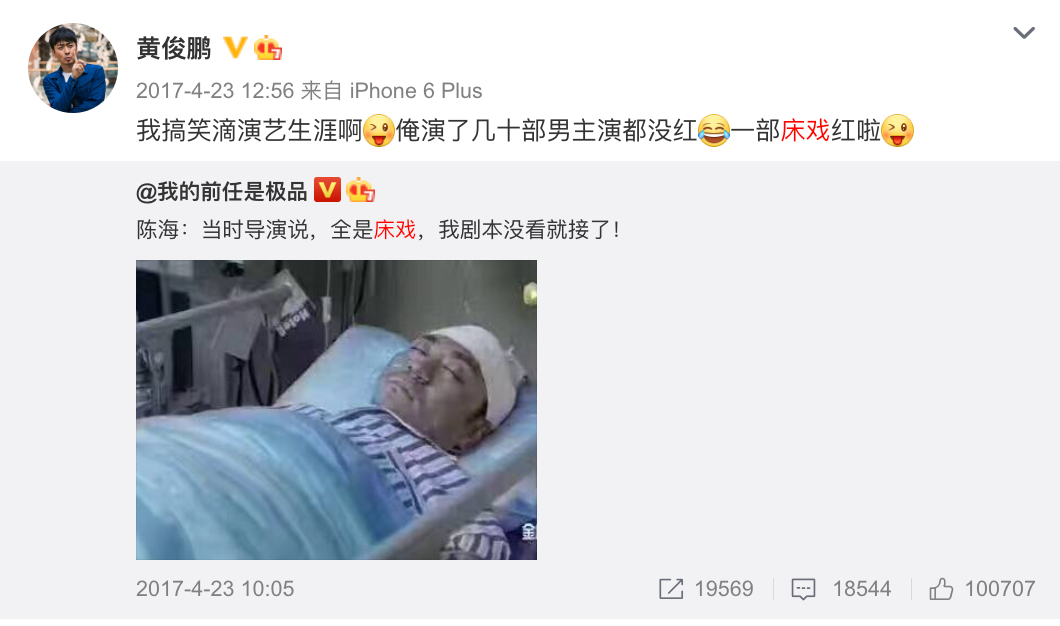Click the repost icon with count 19569
1060x626 pixels.
[671, 589]
